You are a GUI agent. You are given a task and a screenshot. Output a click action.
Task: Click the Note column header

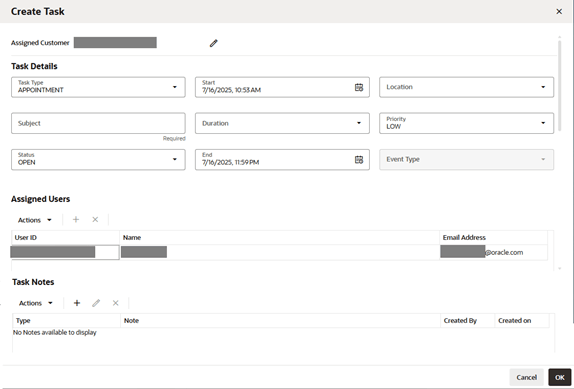click(x=280, y=321)
